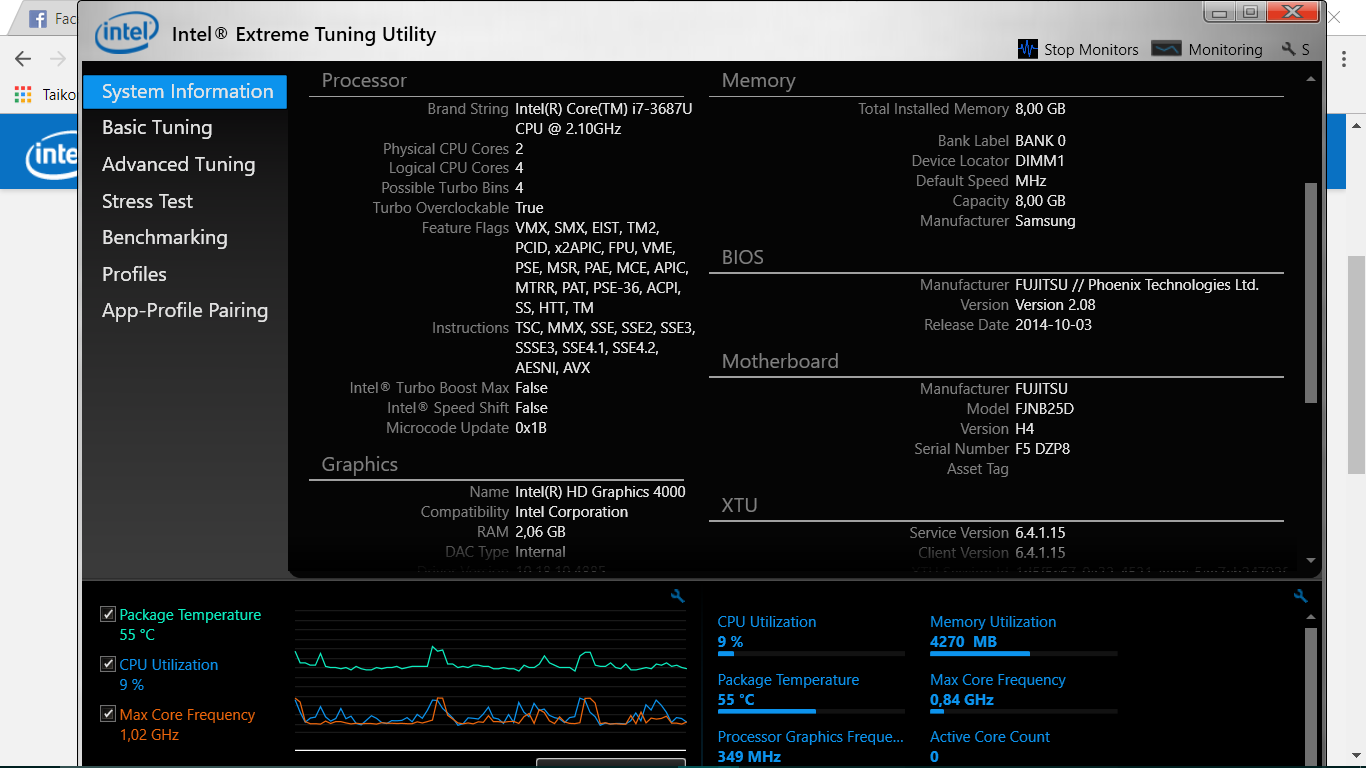This screenshot has height=768, width=1366.
Task: Open the Profiles section
Action: pyautogui.click(x=134, y=274)
